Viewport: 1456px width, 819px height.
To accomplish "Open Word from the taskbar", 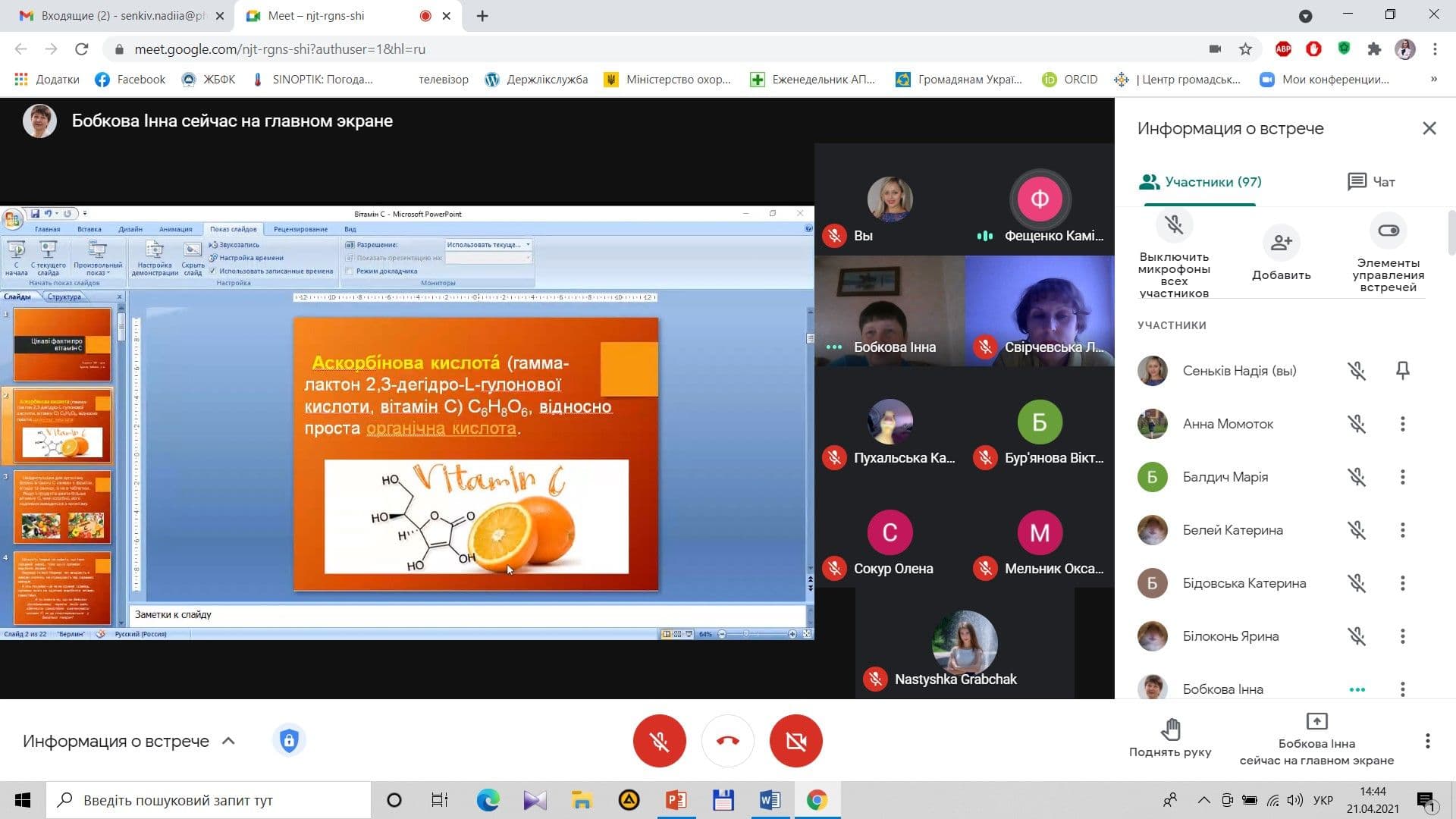I will (770, 800).
